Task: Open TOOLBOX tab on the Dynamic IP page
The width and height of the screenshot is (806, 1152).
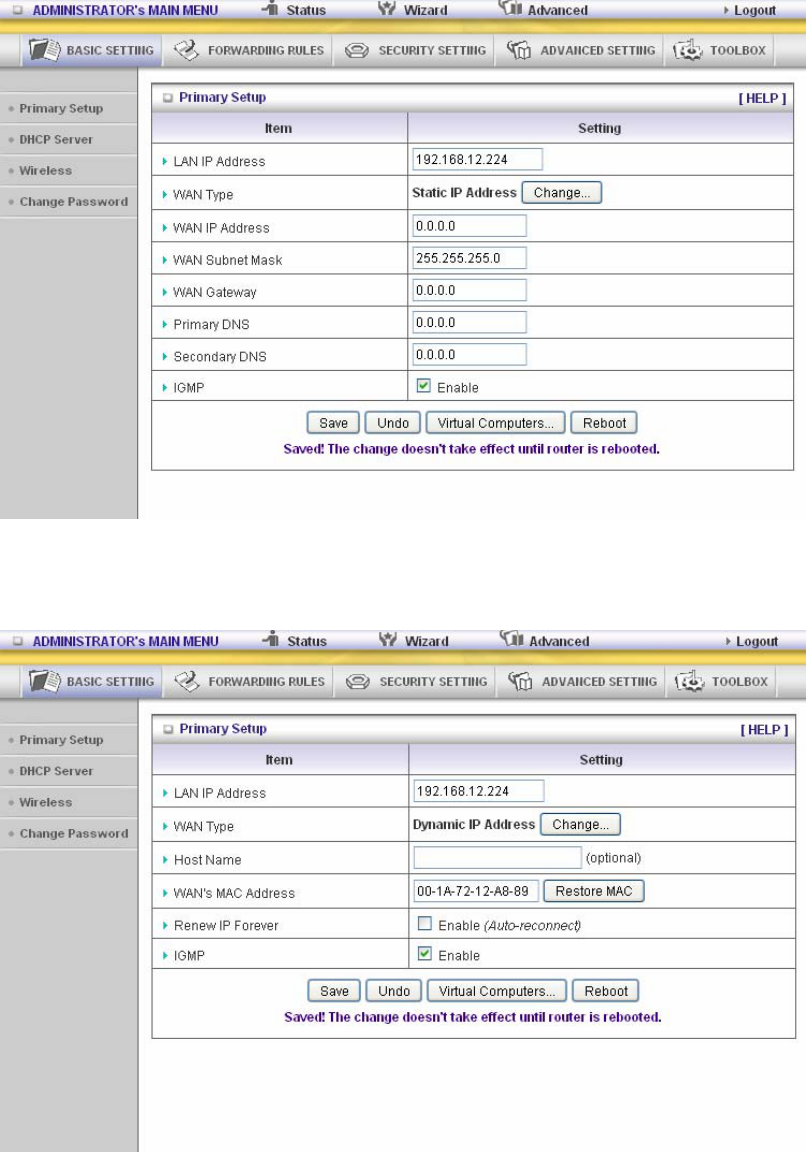Action: (720, 682)
